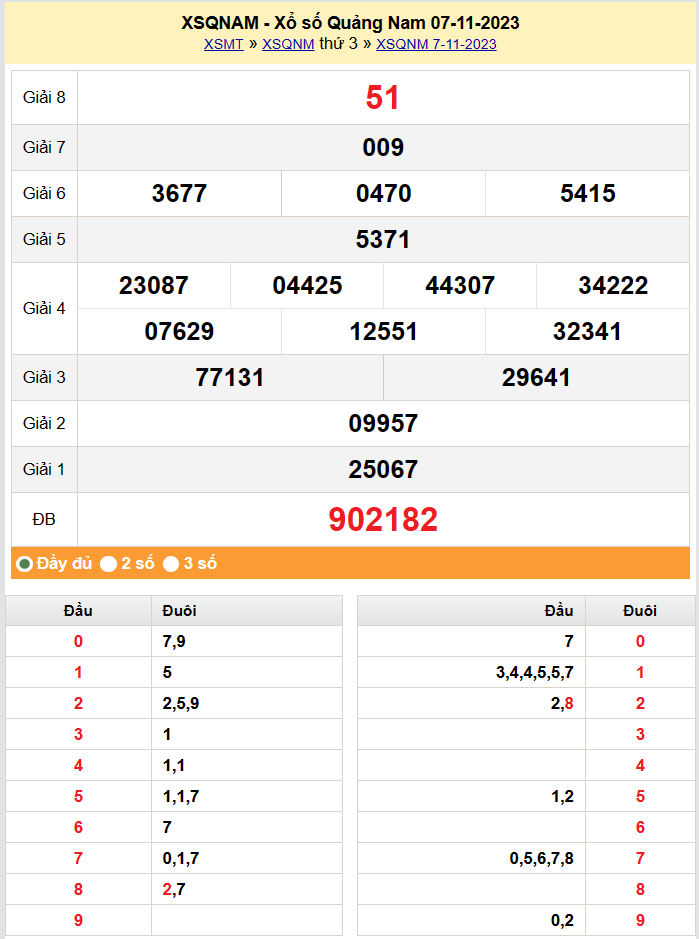
Task: Click the Giải 6 number 5415
Action: click(588, 194)
